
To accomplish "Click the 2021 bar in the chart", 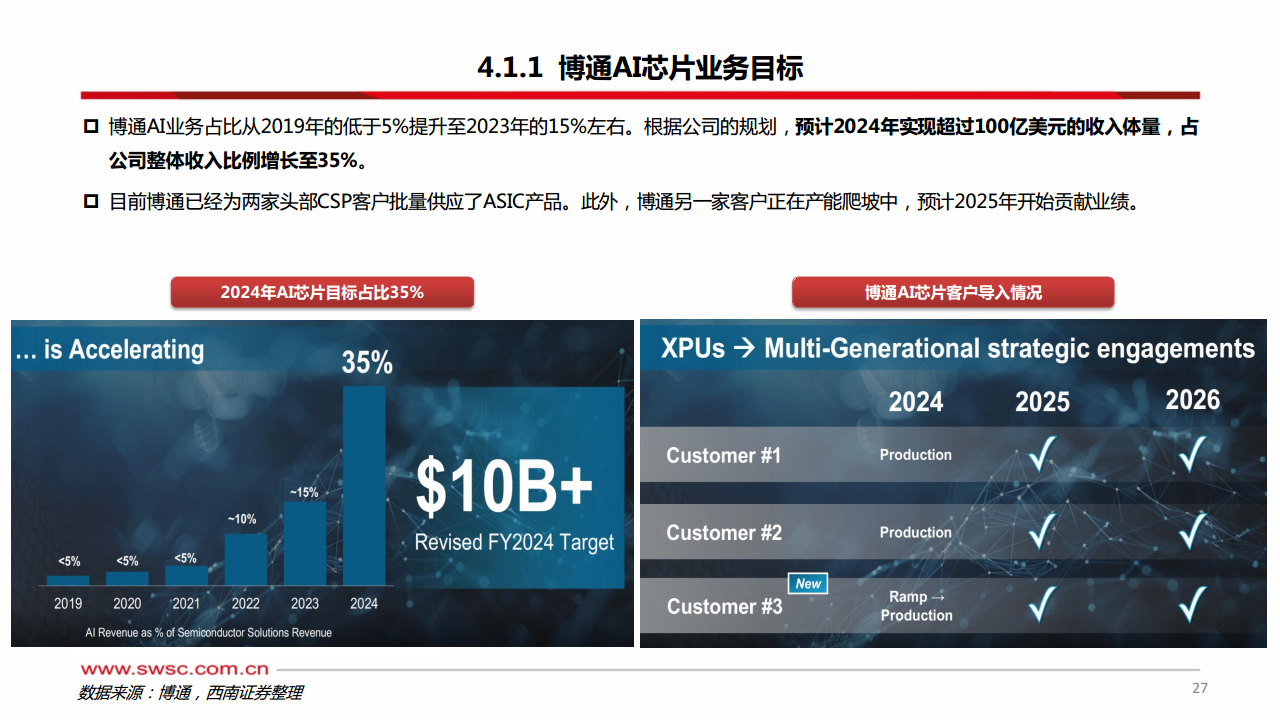I will 186,576.
